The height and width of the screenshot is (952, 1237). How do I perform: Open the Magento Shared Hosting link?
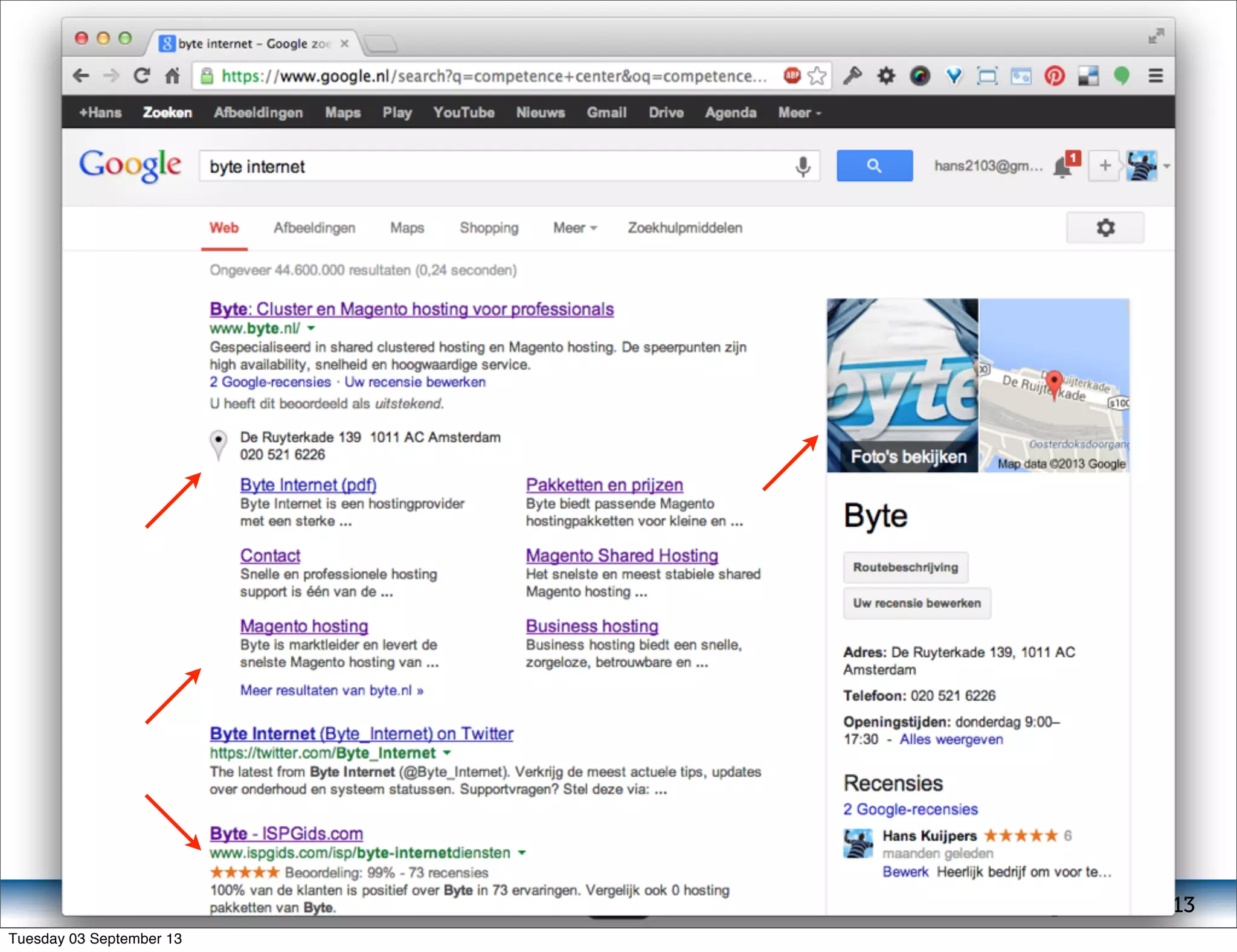click(x=622, y=555)
